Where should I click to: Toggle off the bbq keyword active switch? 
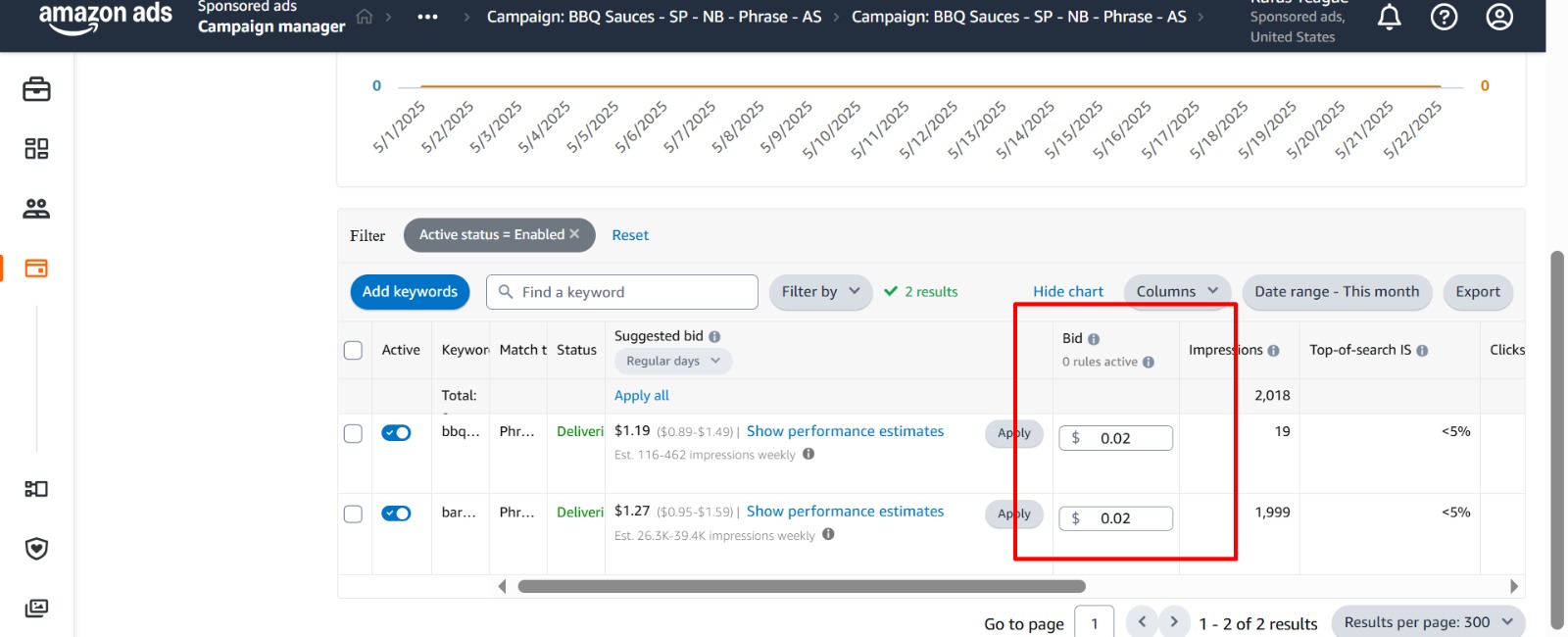click(396, 433)
